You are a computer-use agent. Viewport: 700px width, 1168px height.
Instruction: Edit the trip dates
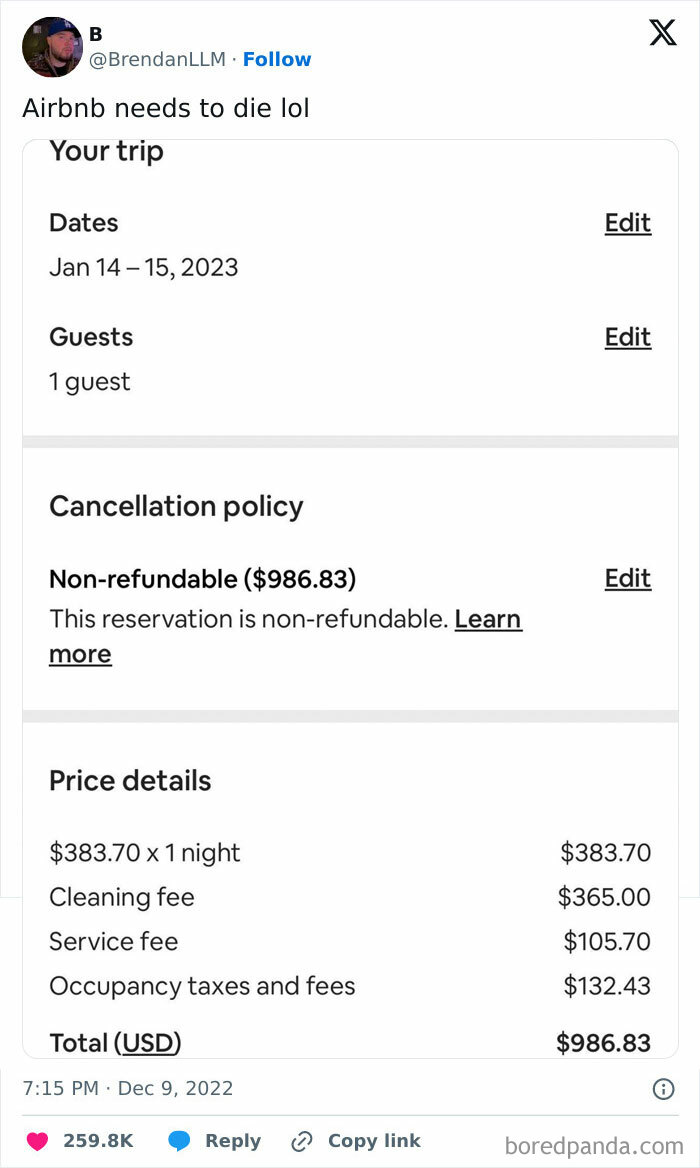(627, 223)
